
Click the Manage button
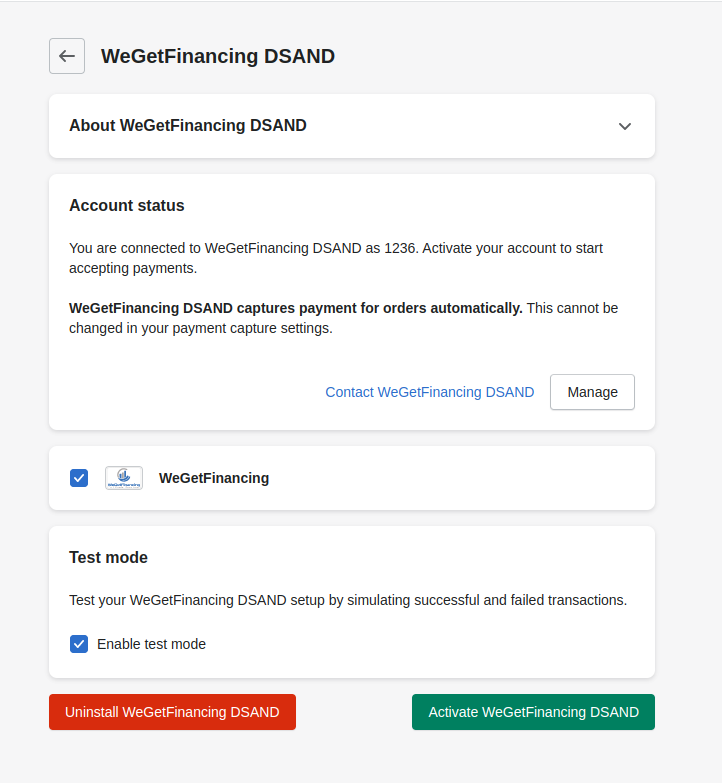[592, 392]
